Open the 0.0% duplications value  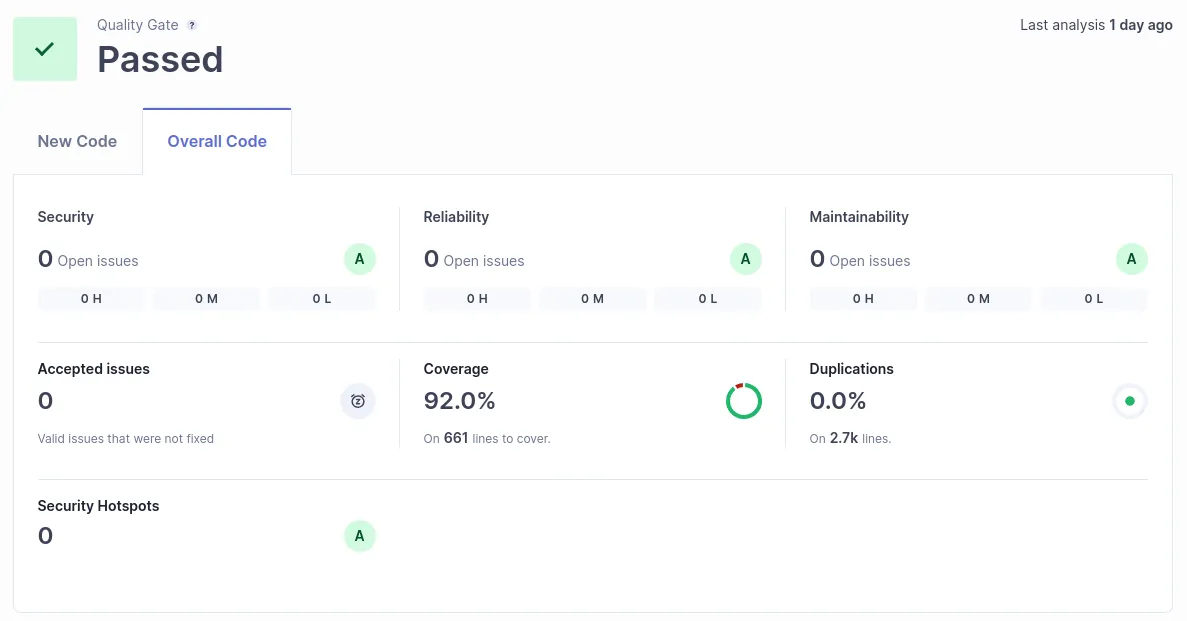click(838, 401)
